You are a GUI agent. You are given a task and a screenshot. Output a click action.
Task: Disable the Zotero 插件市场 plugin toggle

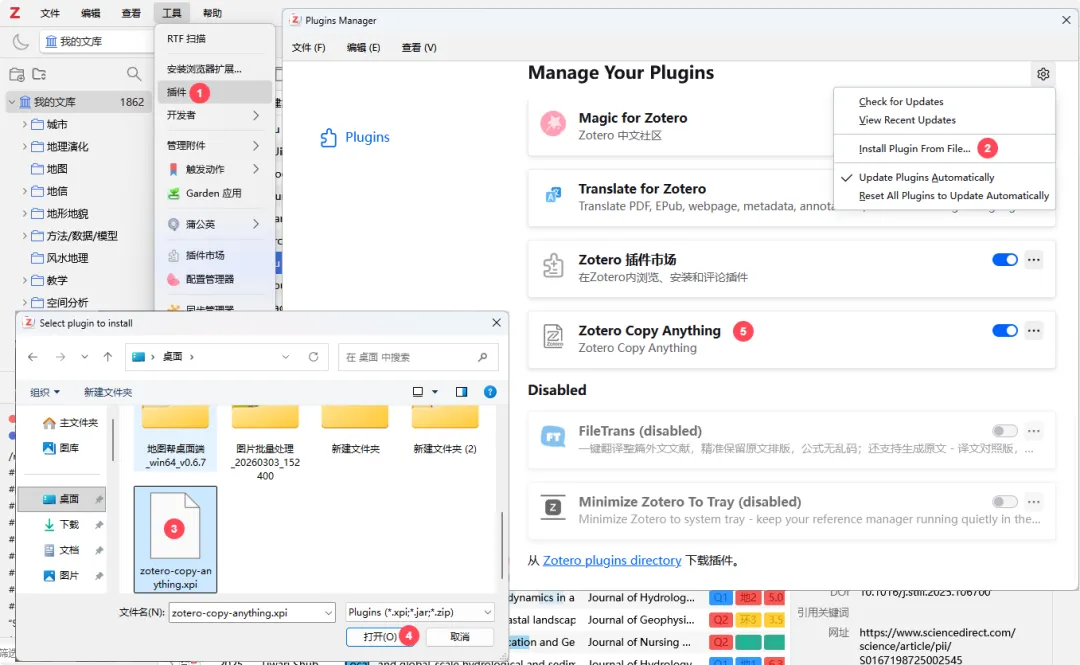click(x=1004, y=260)
